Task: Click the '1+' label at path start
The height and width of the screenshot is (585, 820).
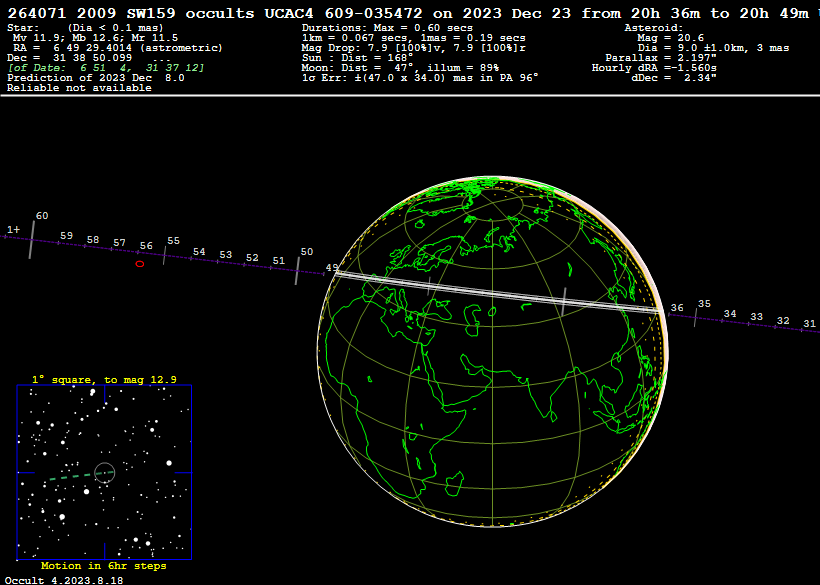Action: pos(14,229)
